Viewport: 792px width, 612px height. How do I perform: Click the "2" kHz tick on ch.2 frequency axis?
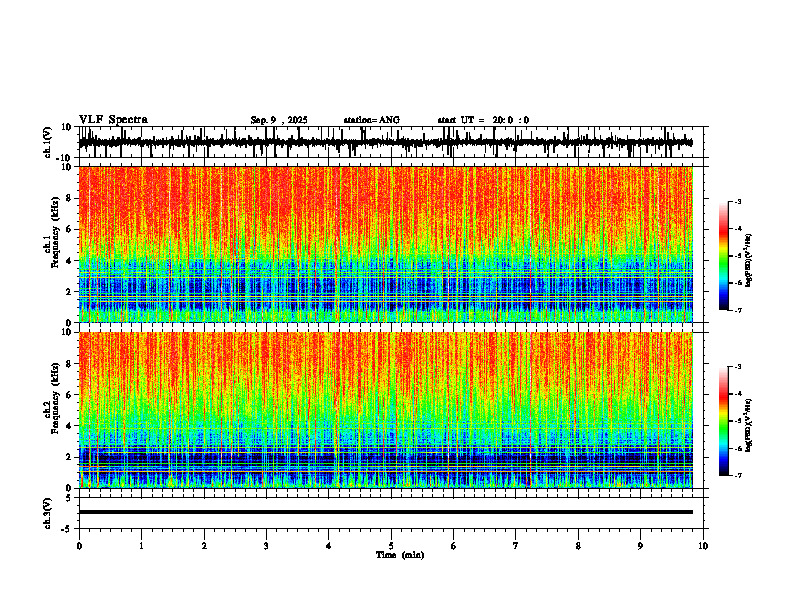[x=69, y=457]
